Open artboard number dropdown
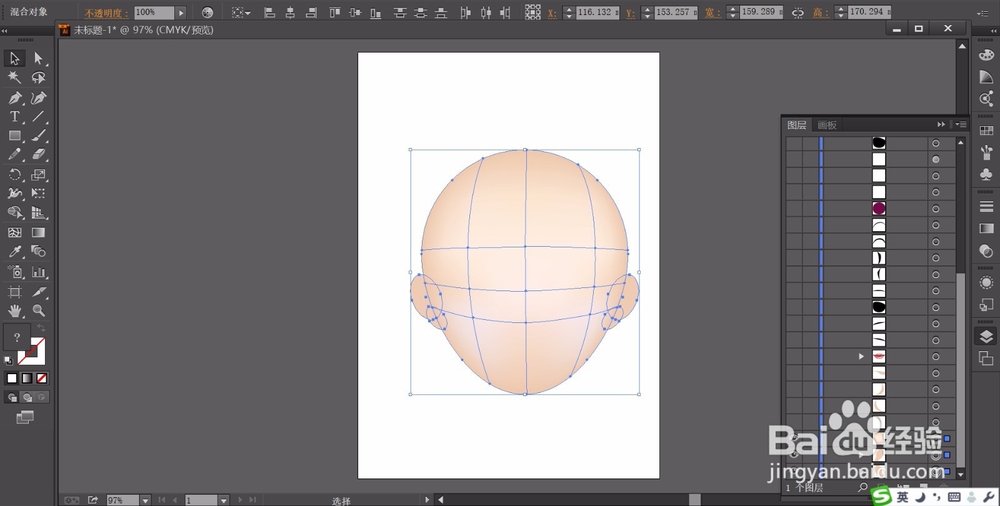Screen dimensions: 1000x506 point(223,500)
